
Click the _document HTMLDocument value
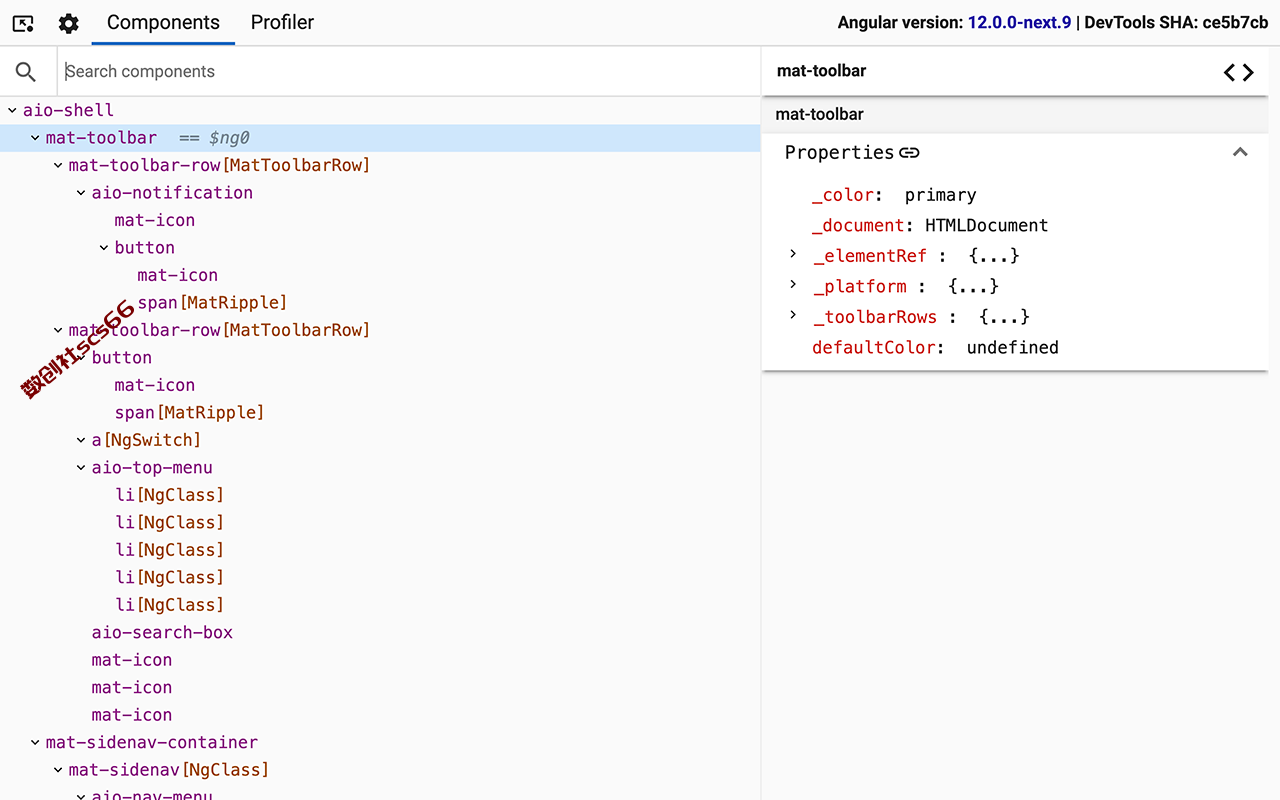pos(986,225)
